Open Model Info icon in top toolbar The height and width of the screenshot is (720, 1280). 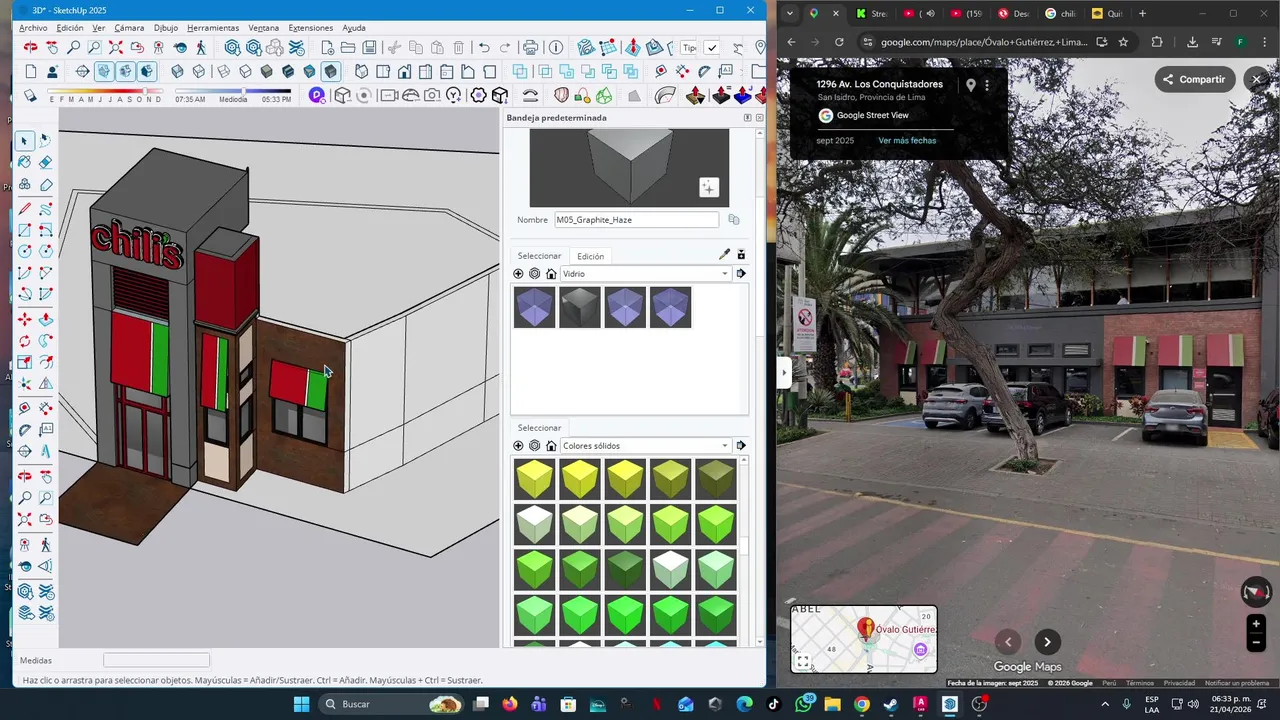[556, 47]
